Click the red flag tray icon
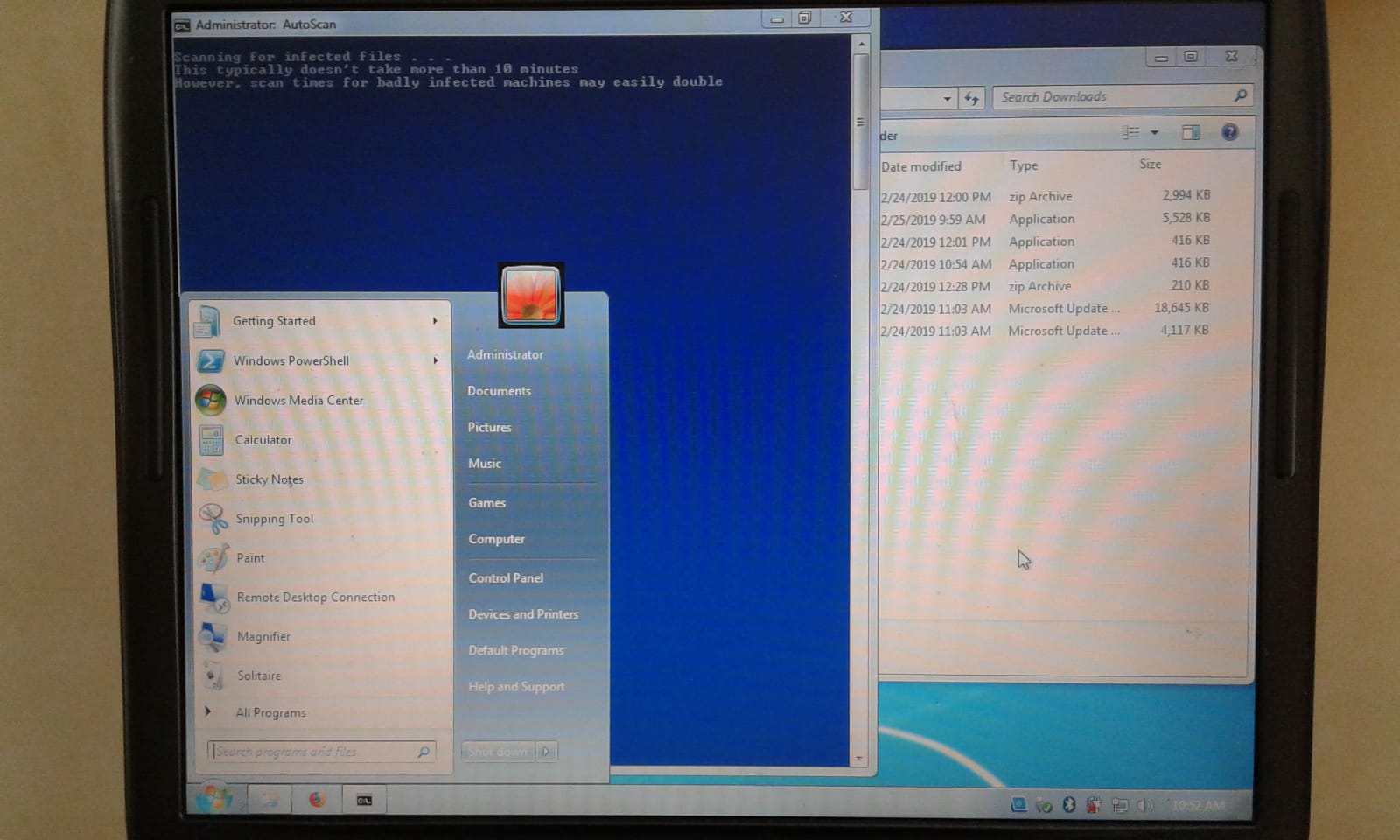The image size is (1400, 840). click(1094, 805)
